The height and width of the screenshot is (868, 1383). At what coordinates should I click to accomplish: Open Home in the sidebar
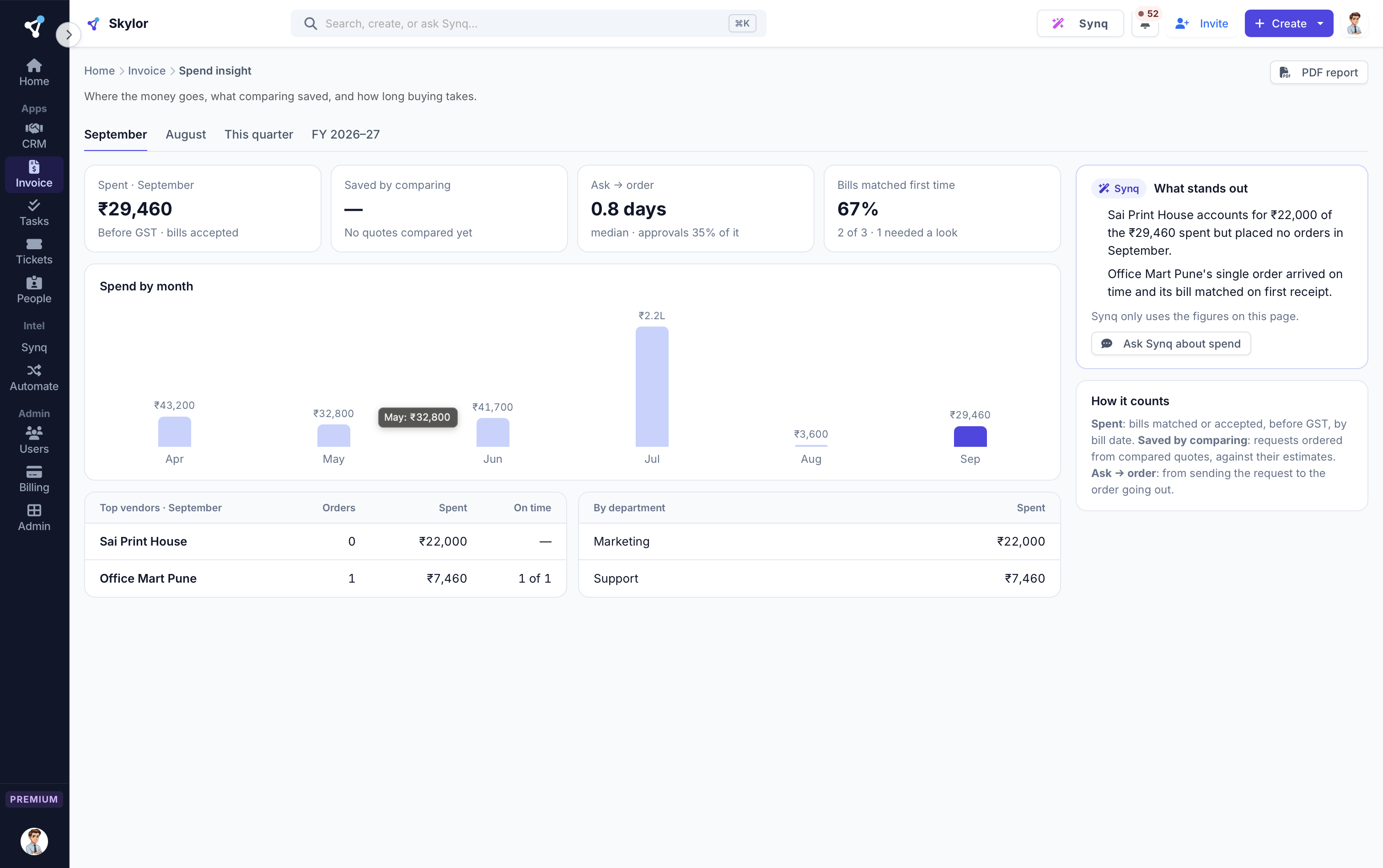point(34,73)
